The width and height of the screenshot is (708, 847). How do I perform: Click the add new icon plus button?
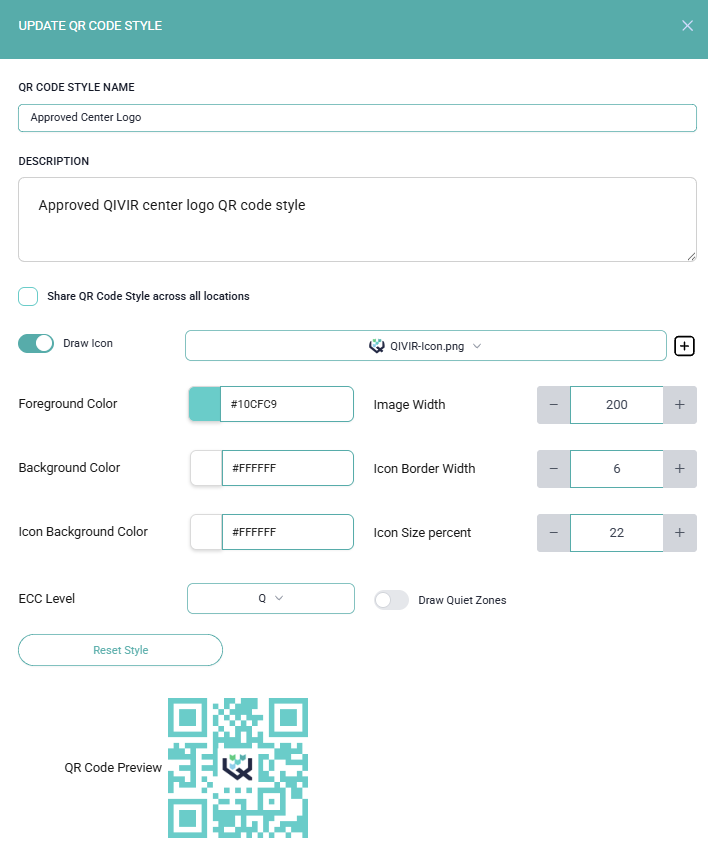pos(685,346)
